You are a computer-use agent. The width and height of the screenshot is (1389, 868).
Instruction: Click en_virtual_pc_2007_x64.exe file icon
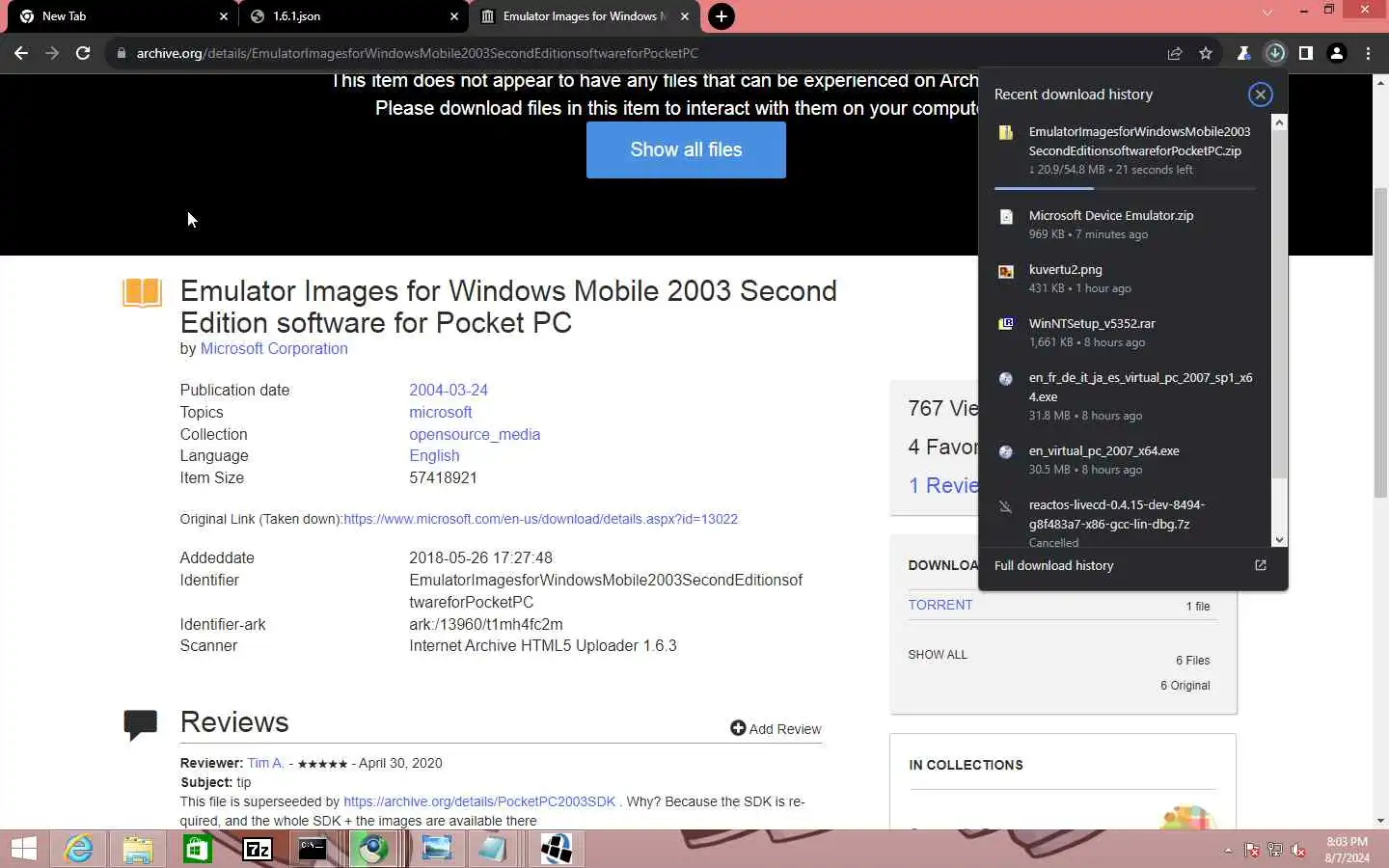pyautogui.click(x=1006, y=451)
